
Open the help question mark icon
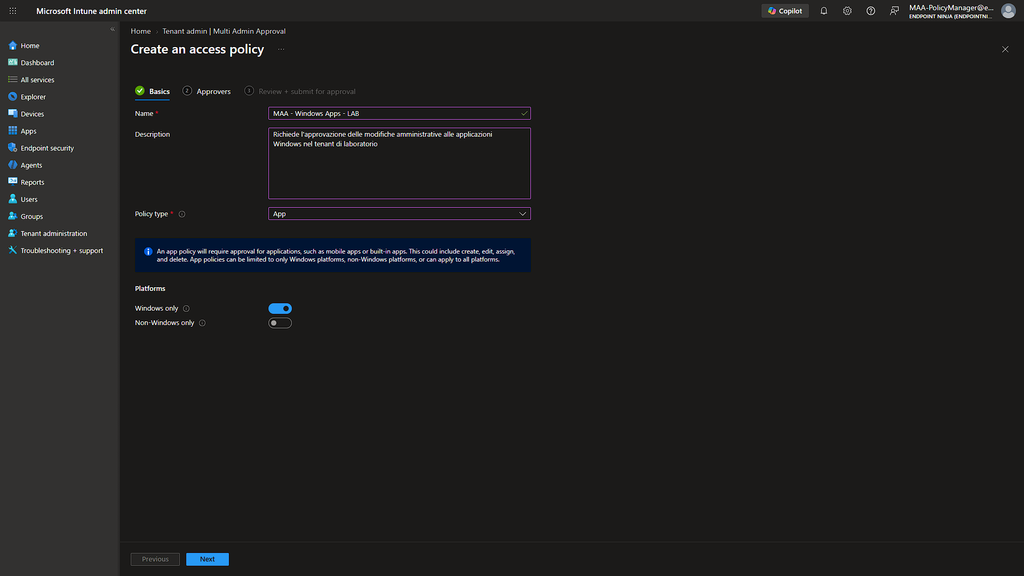(871, 11)
